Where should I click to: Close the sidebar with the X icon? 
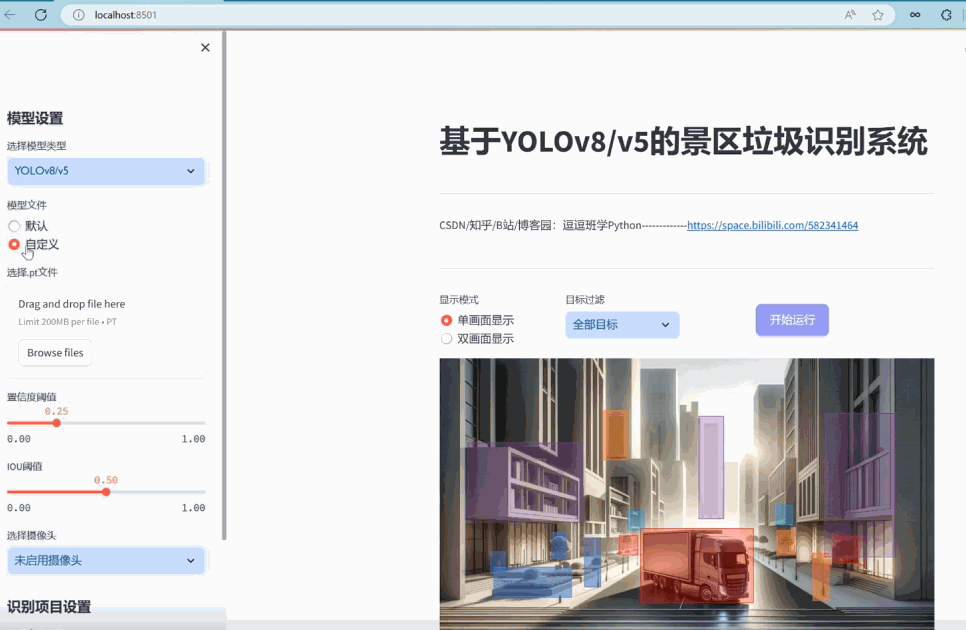[205, 47]
